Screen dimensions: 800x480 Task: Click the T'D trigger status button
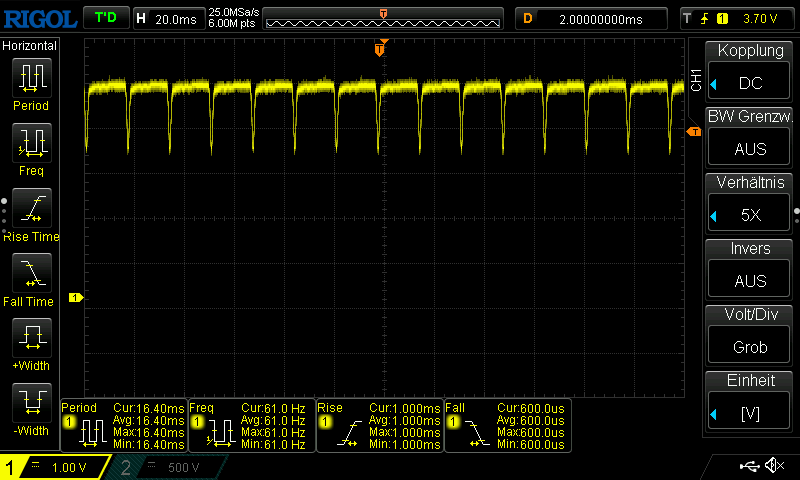pyautogui.click(x=105, y=18)
